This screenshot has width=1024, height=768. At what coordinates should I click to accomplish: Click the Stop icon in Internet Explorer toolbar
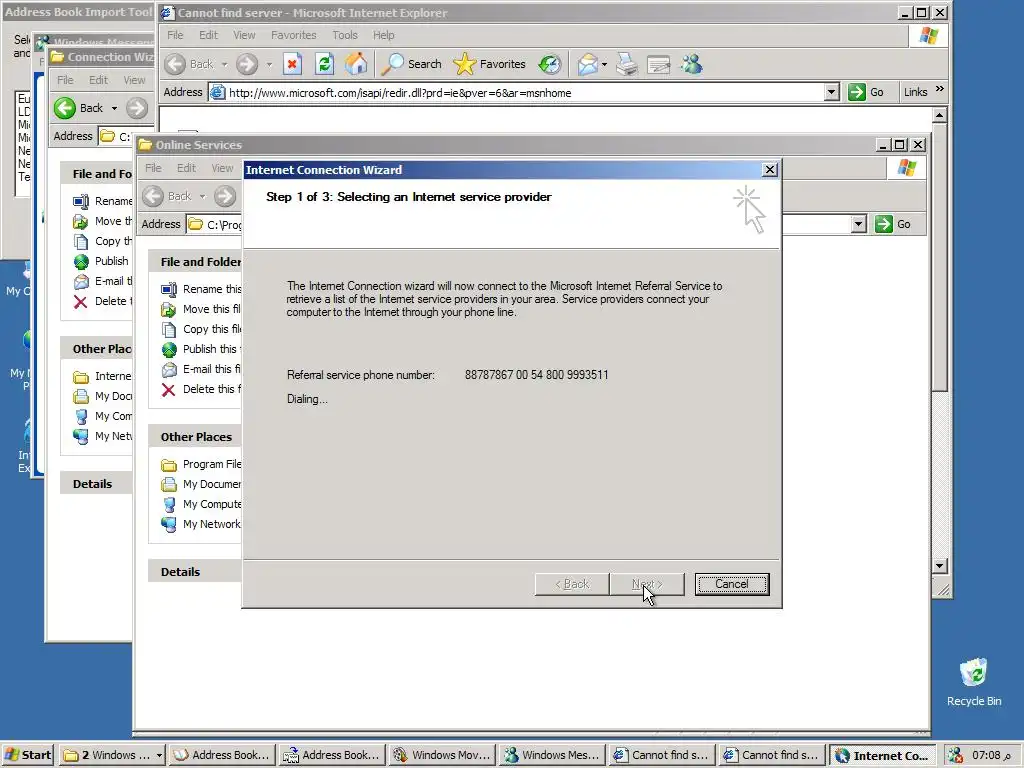[292, 64]
